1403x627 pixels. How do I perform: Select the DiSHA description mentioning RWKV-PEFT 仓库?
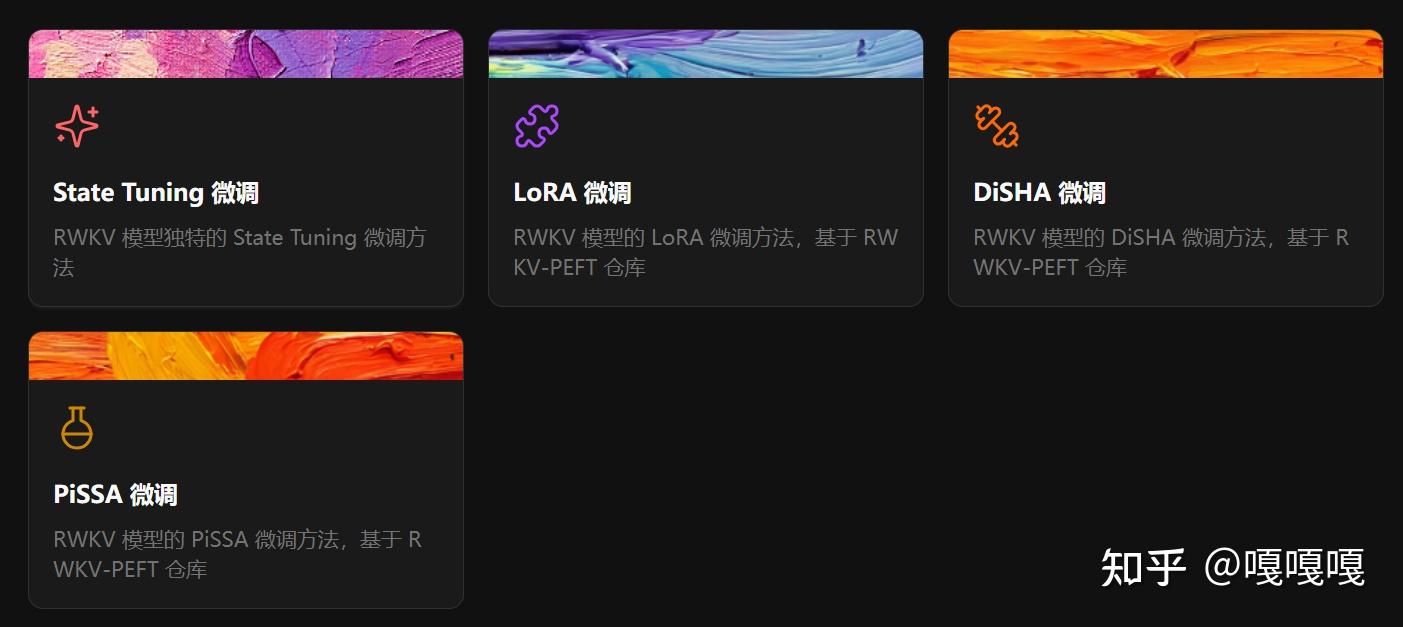(x=1161, y=252)
